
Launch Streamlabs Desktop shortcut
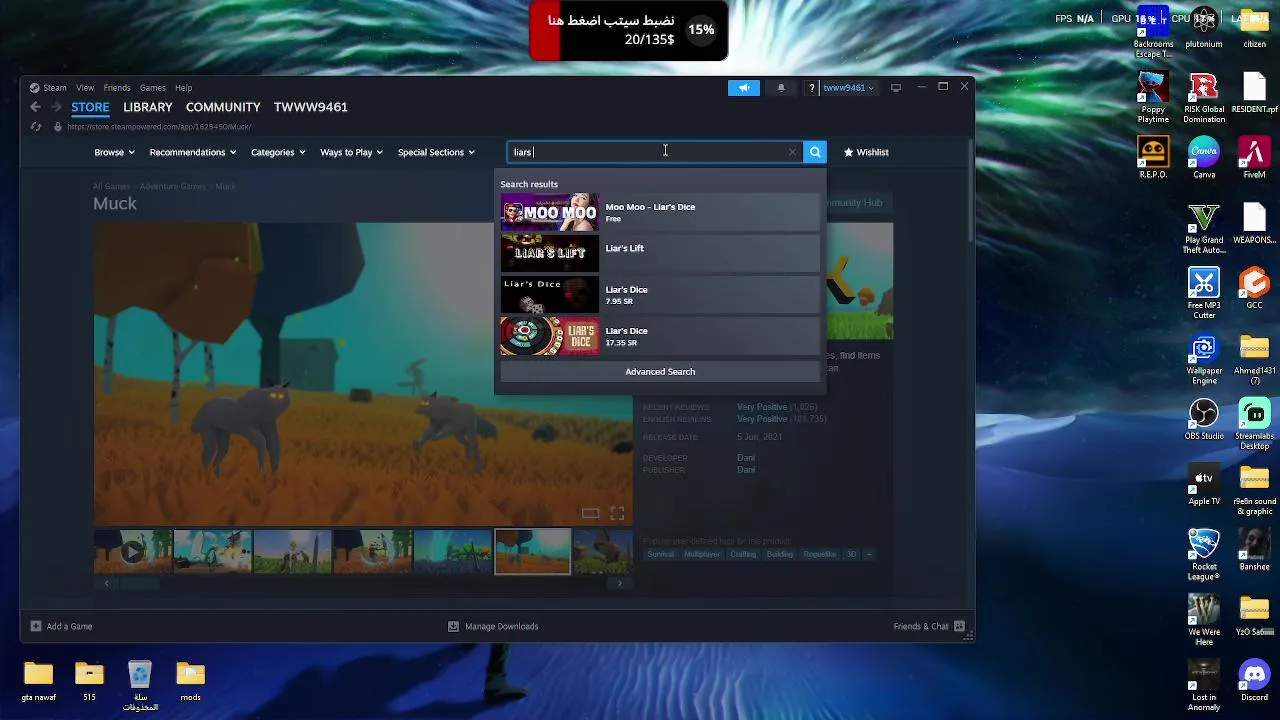tap(1254, 424)
